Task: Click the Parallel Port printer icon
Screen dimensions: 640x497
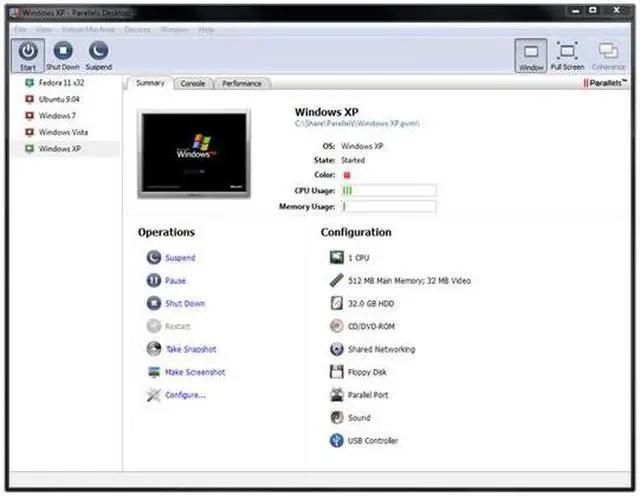Action: pos(337,395)
